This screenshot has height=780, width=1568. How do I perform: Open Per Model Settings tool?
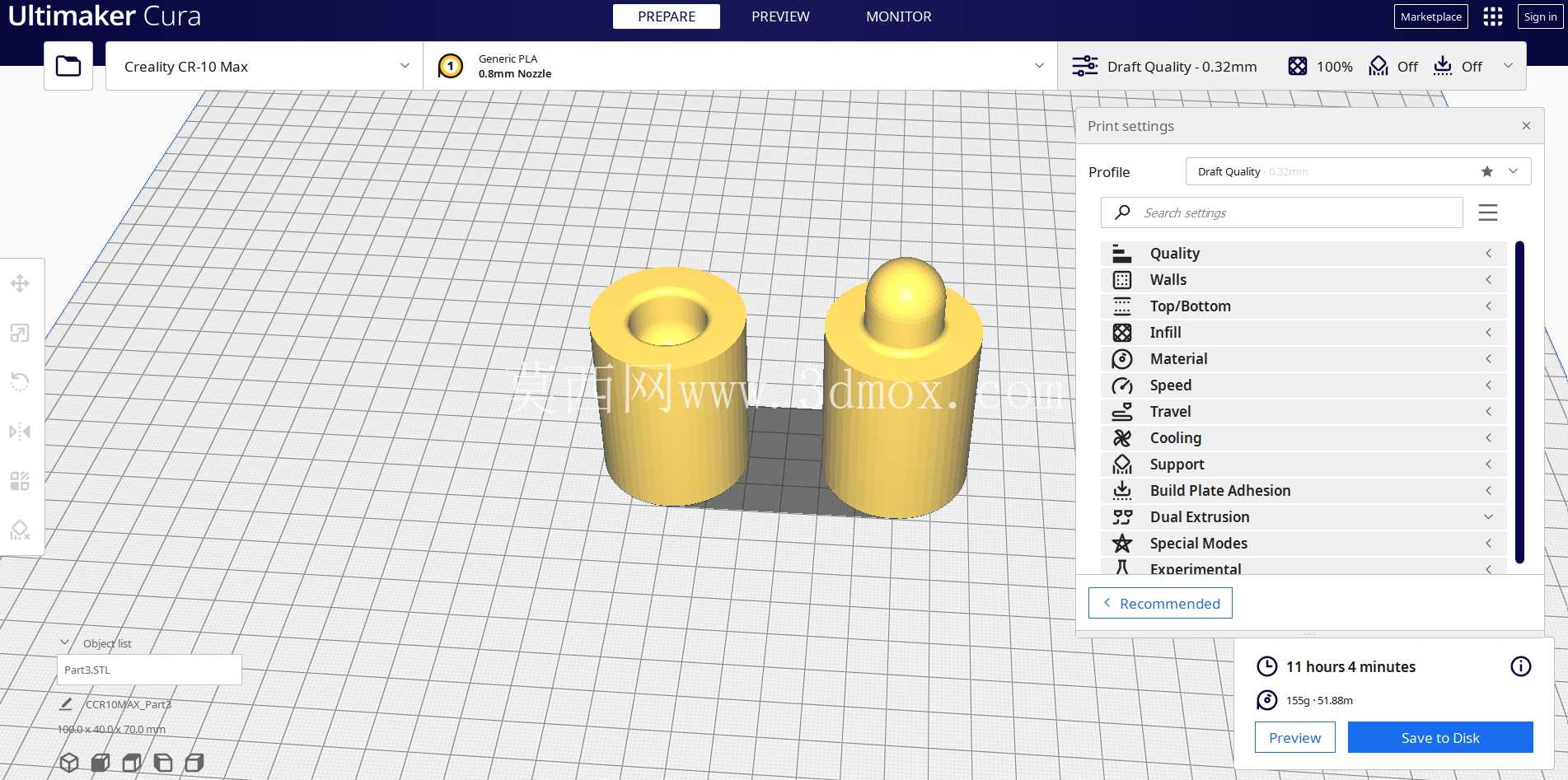click(x=20, y=481)
